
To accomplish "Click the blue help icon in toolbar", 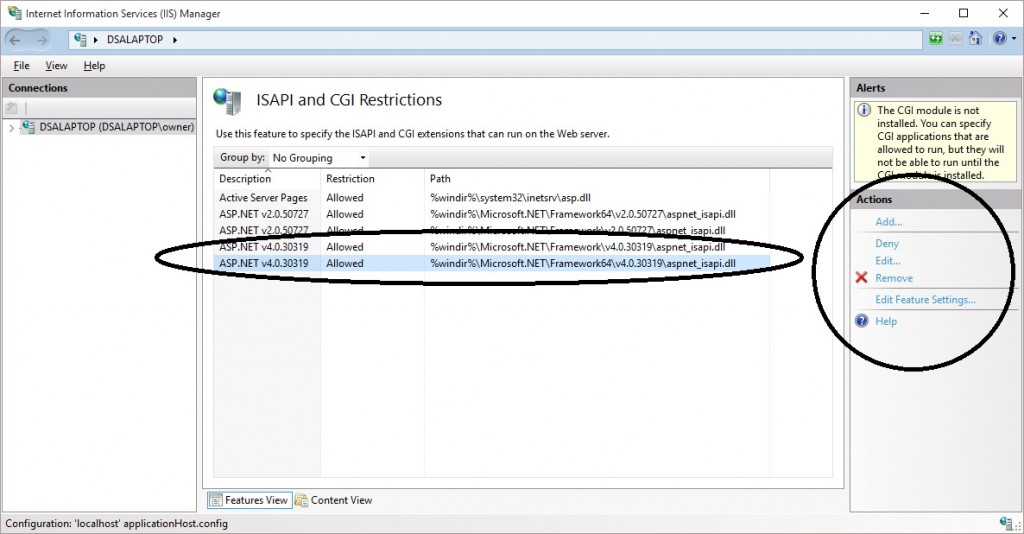I will pyautogui.click(x=999, y=39).
